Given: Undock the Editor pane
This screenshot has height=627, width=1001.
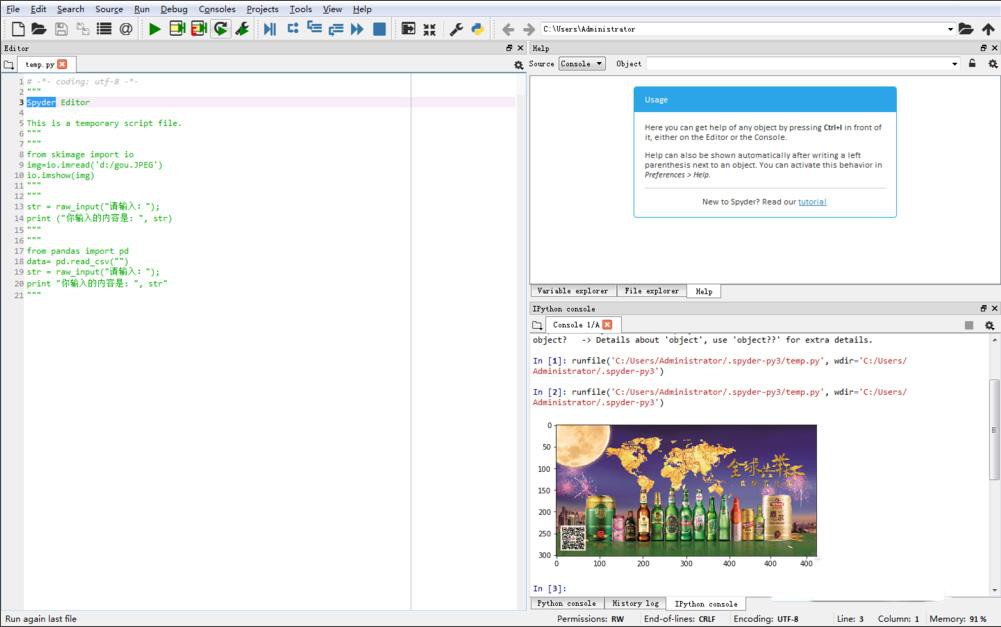Looking at the screenshot, I should 509,48.
